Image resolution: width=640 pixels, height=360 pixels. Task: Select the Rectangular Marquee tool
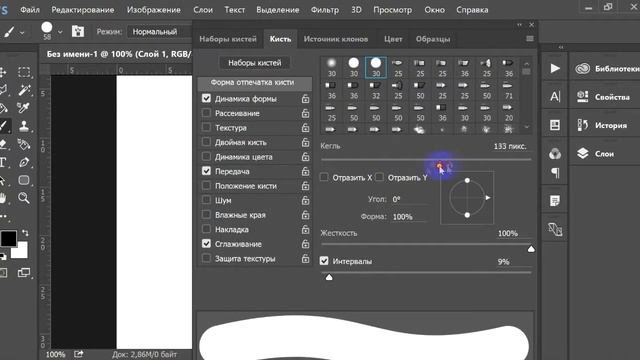coord(24,72)
